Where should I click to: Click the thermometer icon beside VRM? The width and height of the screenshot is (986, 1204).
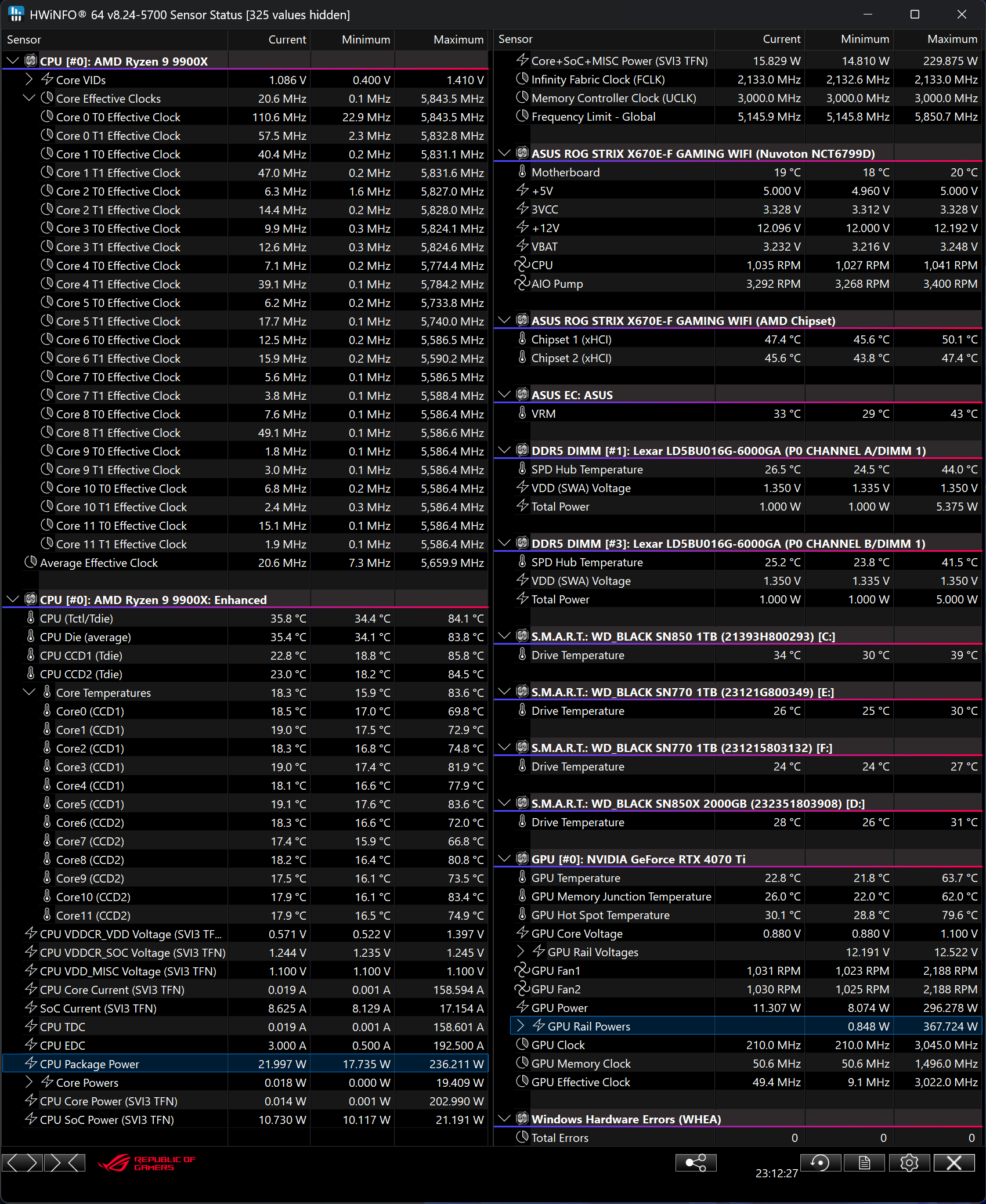[522, 413]
